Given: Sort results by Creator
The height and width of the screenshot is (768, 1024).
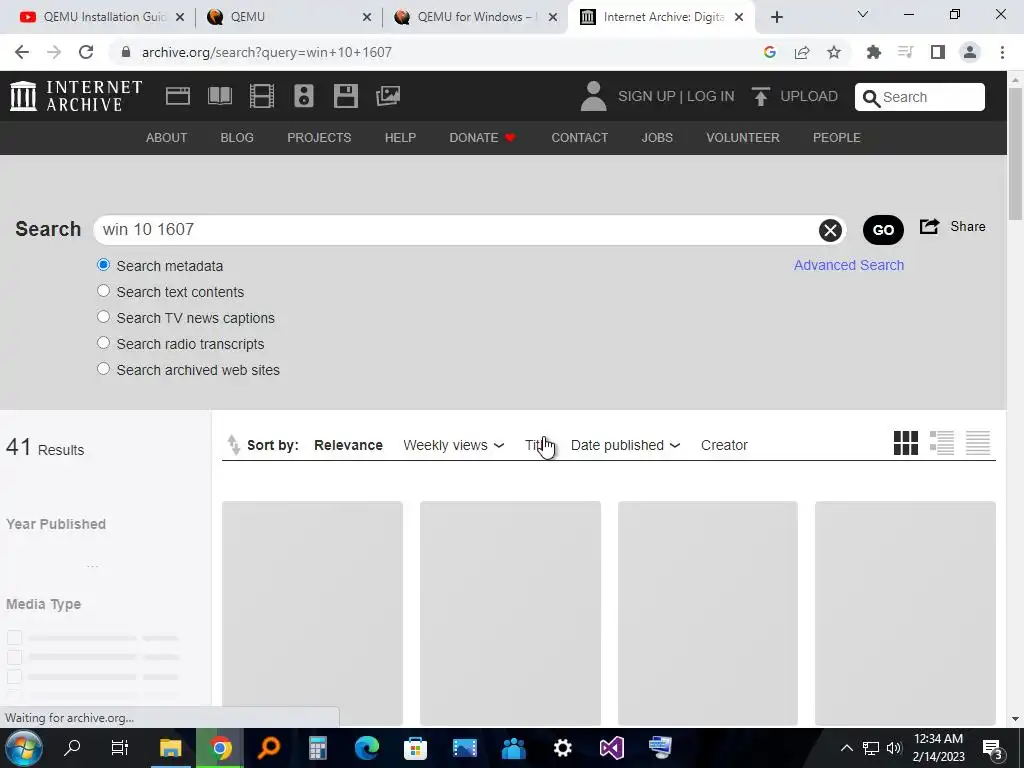Looking at the screenshot, I should pos(724,445).
